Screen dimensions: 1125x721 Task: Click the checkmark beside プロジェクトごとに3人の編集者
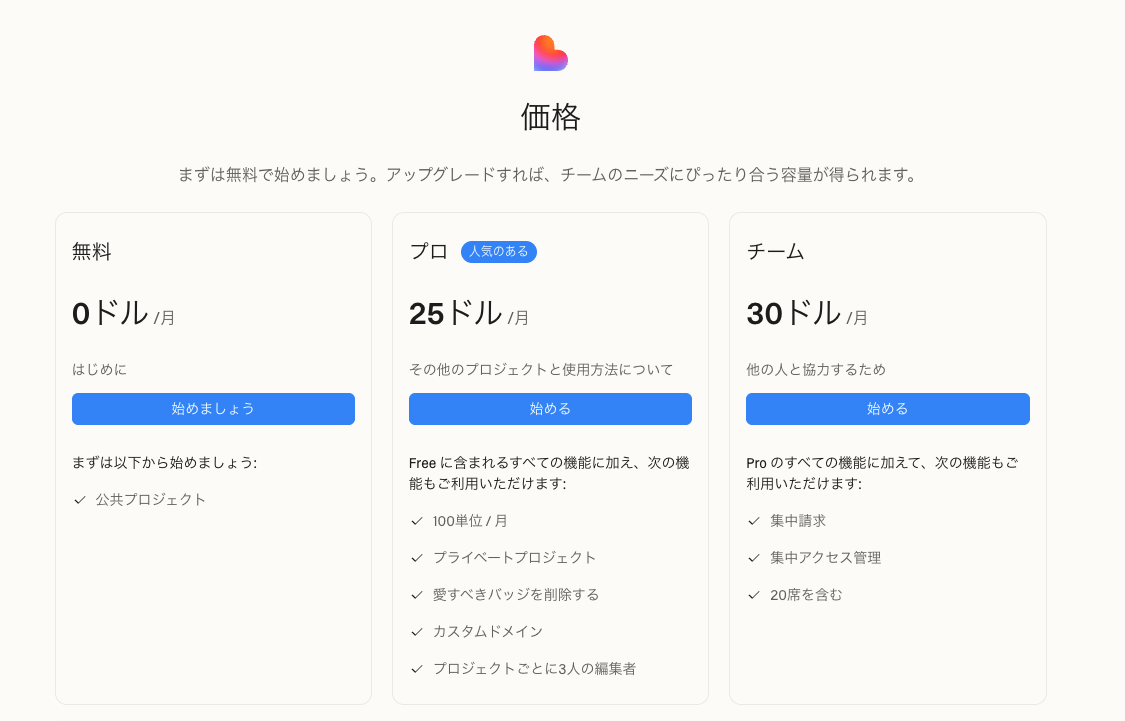[417, 669]
